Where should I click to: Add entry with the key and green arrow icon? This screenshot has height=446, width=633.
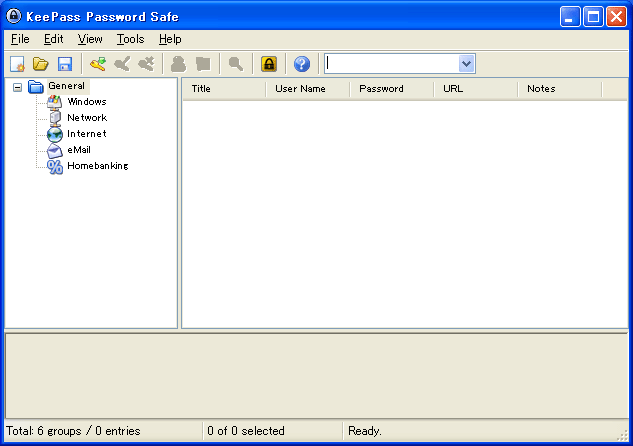coord(98,64)
